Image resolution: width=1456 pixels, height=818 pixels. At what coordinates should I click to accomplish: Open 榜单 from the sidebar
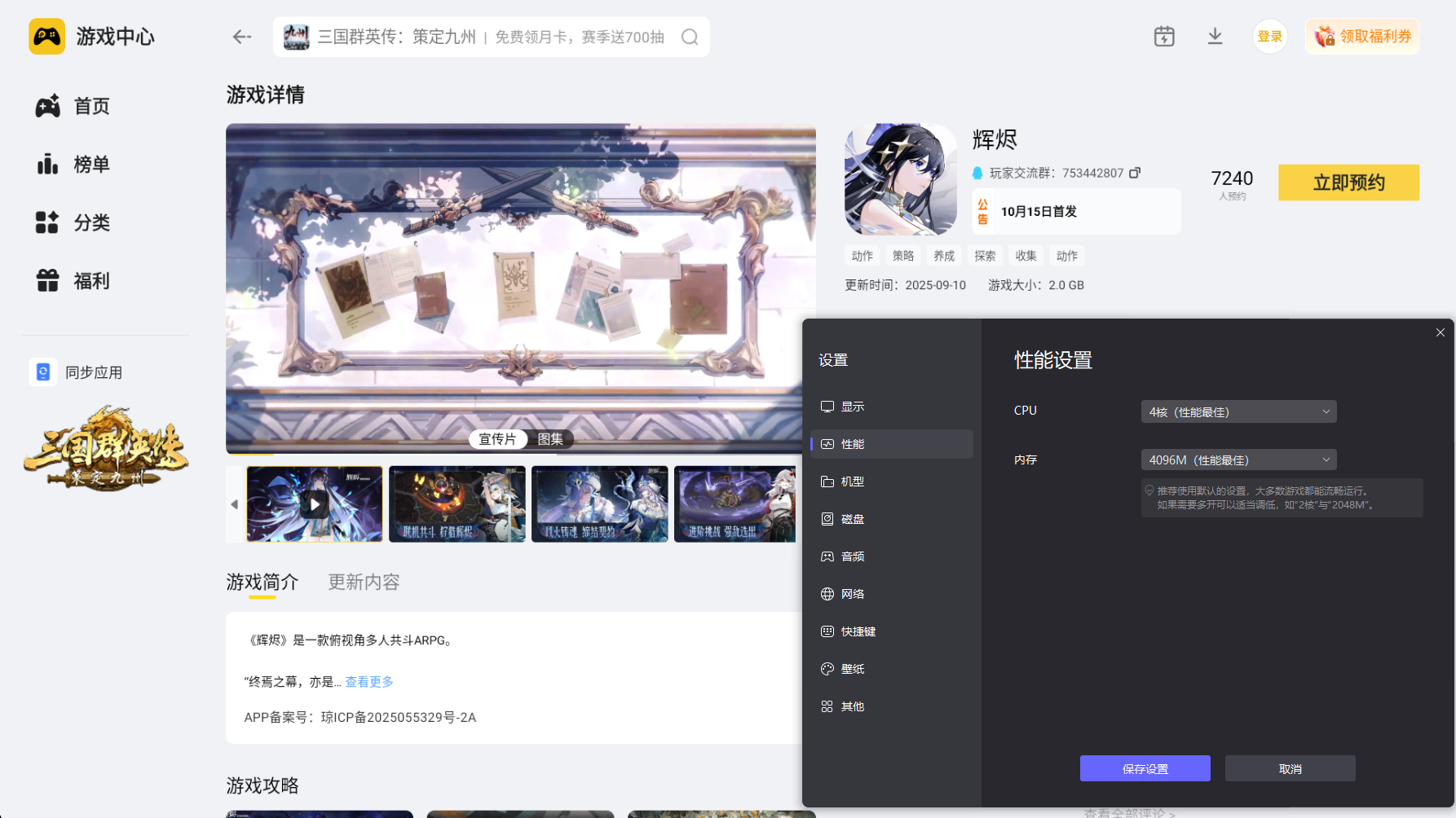pos(91,164)
